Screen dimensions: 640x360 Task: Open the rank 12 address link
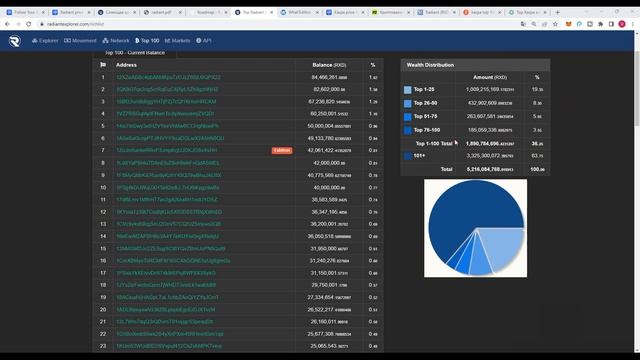point(169,212)
